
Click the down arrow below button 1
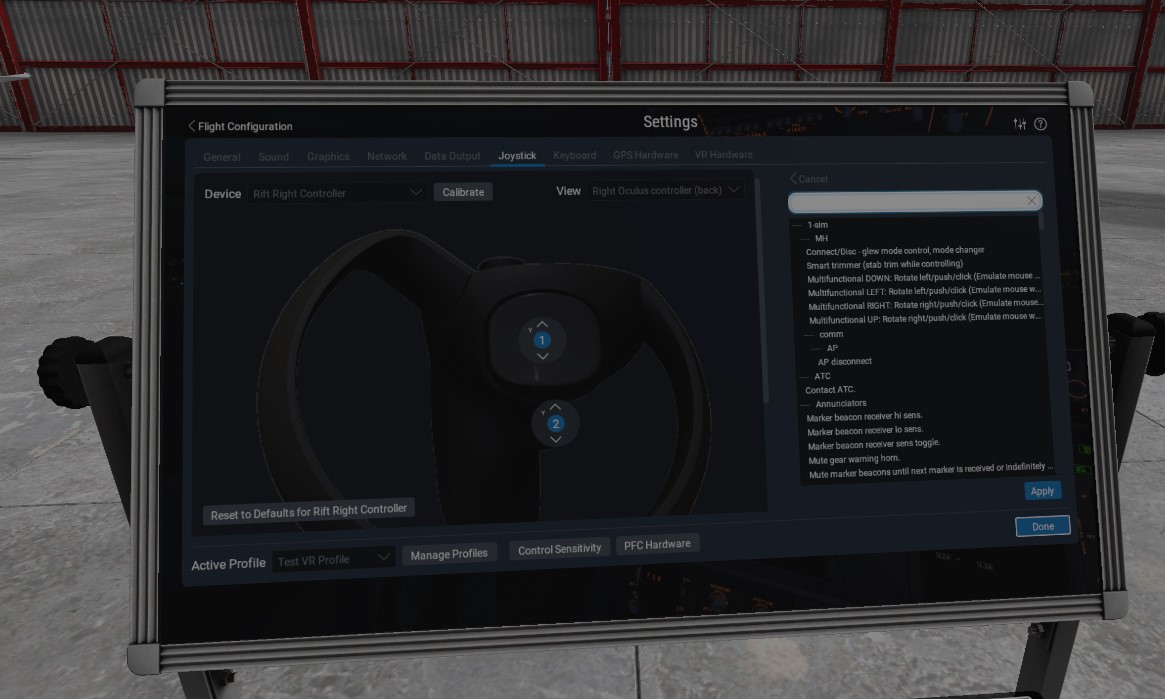pyautogui.click(x=542, y=357)
